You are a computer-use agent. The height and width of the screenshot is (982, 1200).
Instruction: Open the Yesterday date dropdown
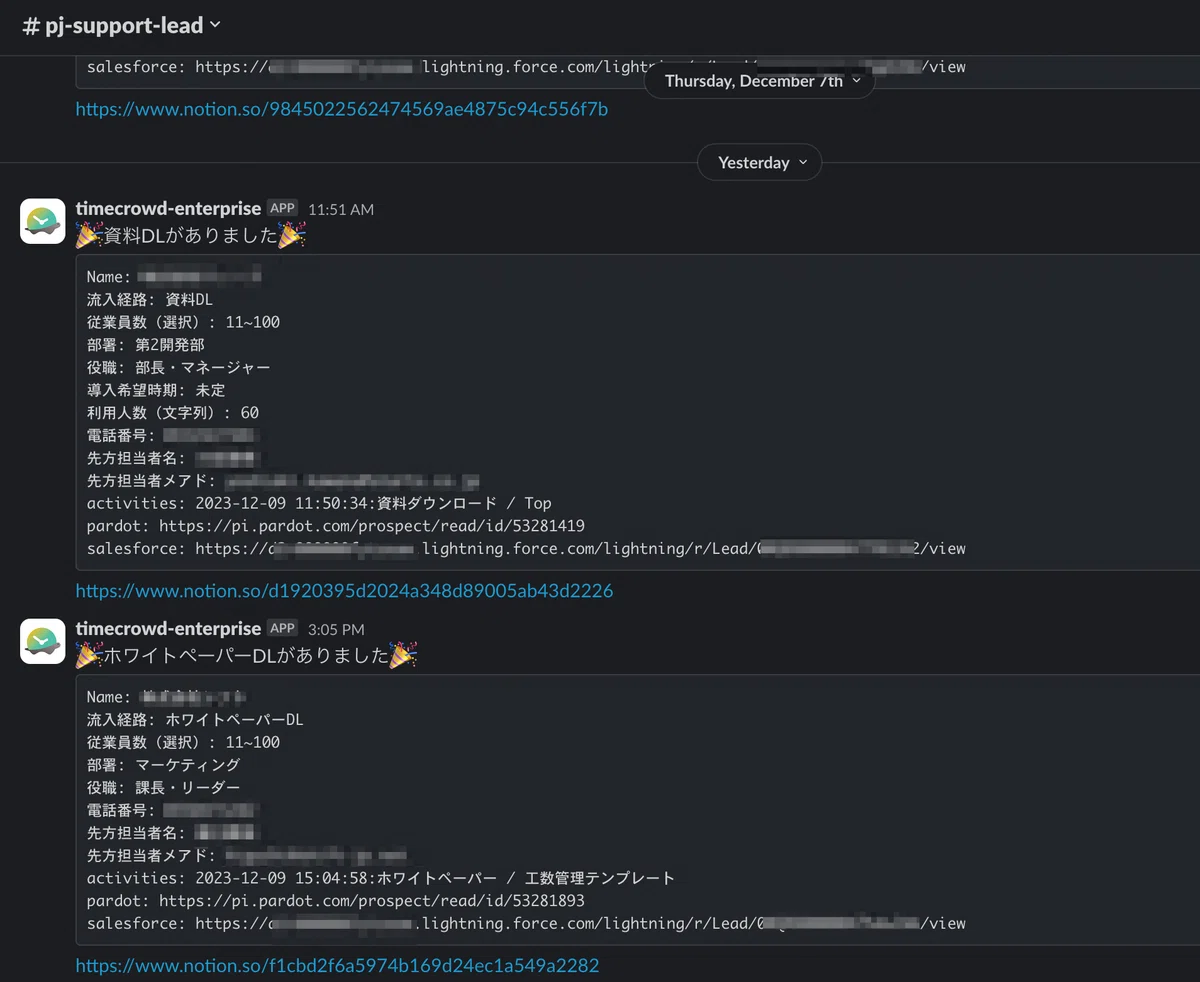(x=762, y=163)
